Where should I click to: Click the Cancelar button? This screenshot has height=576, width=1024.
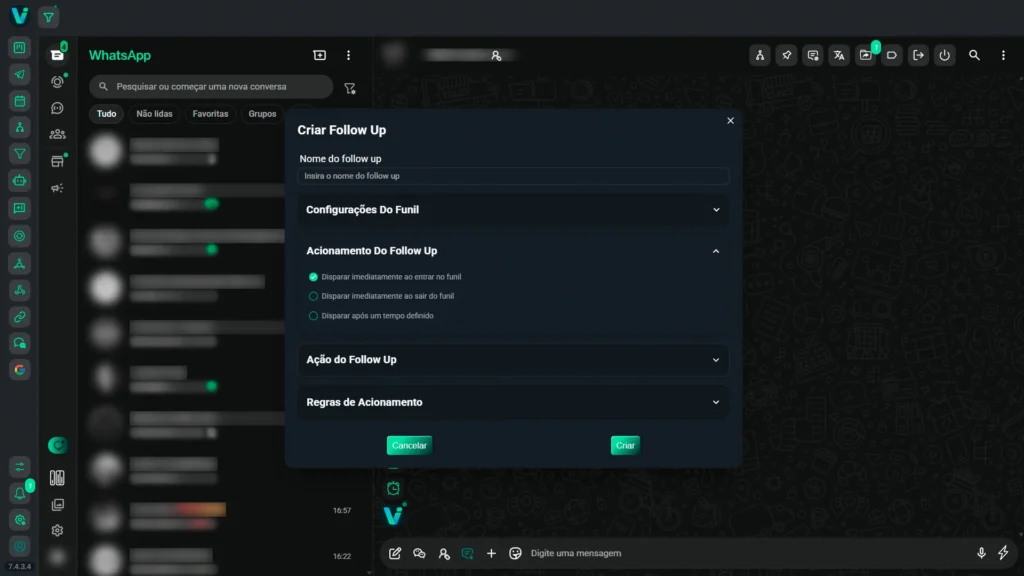tap(409, 445)
